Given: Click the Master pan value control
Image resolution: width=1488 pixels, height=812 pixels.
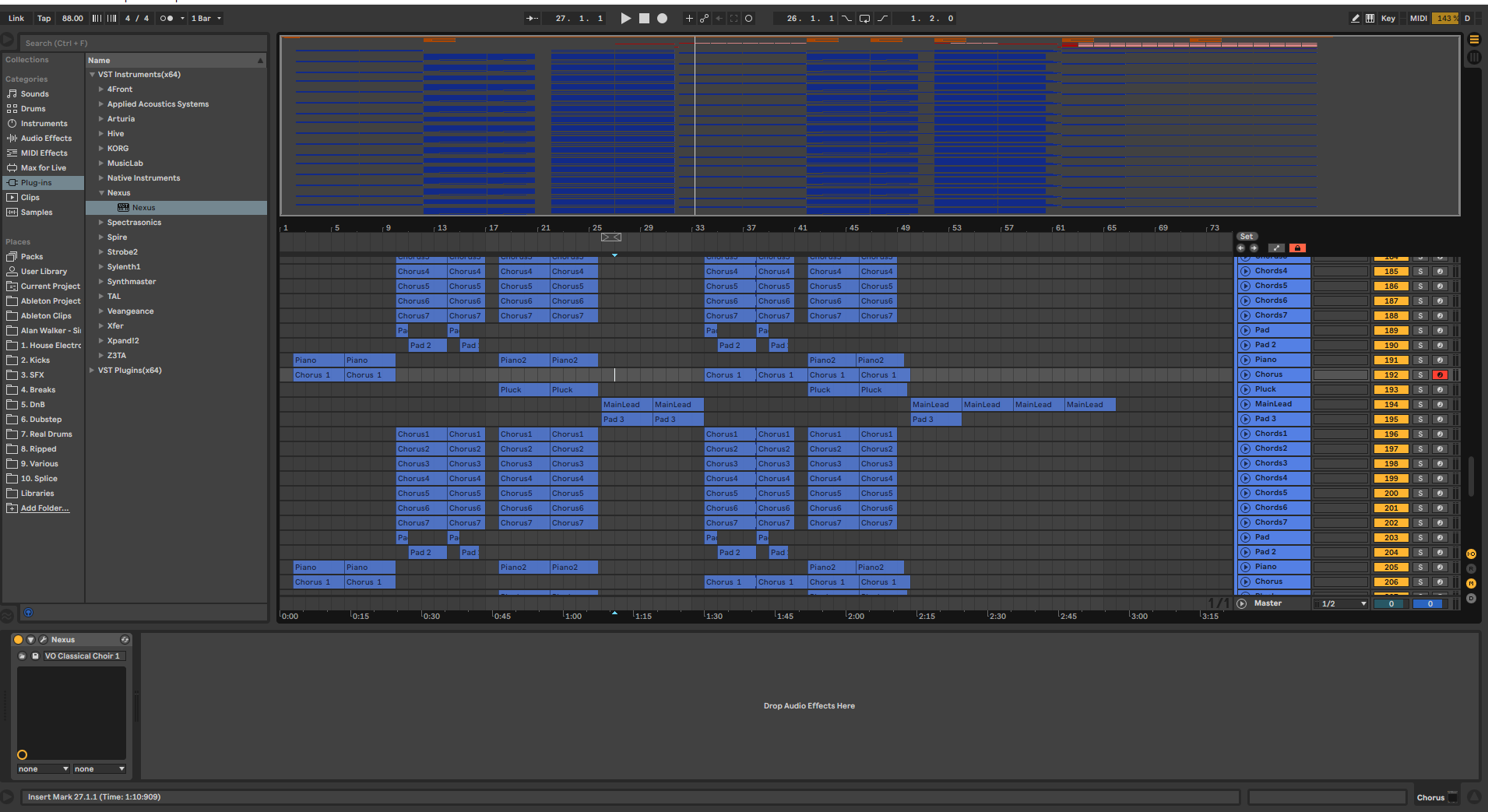Looking at the screenshot, I should [x=1429, y=604].
